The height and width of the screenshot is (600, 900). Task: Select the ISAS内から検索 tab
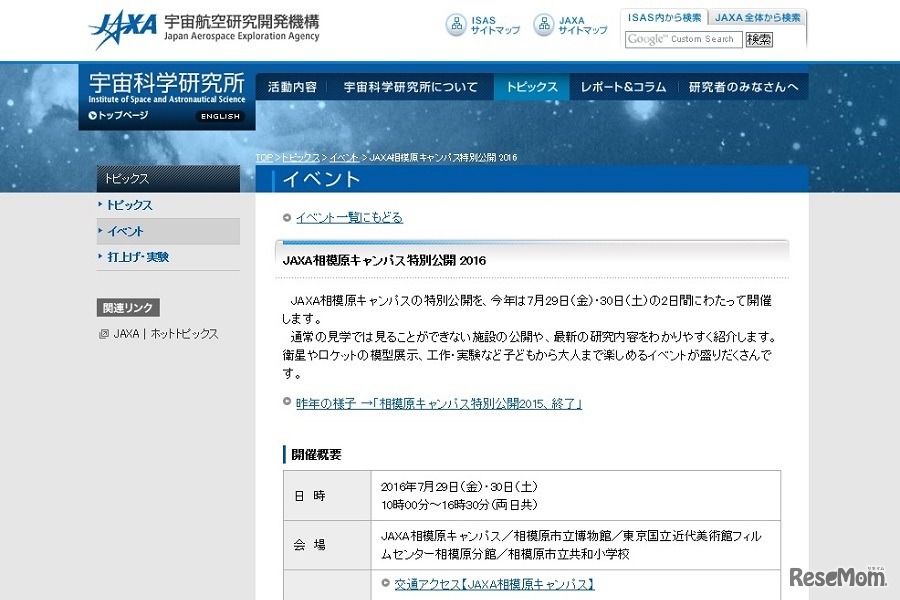tap(665, 16)
